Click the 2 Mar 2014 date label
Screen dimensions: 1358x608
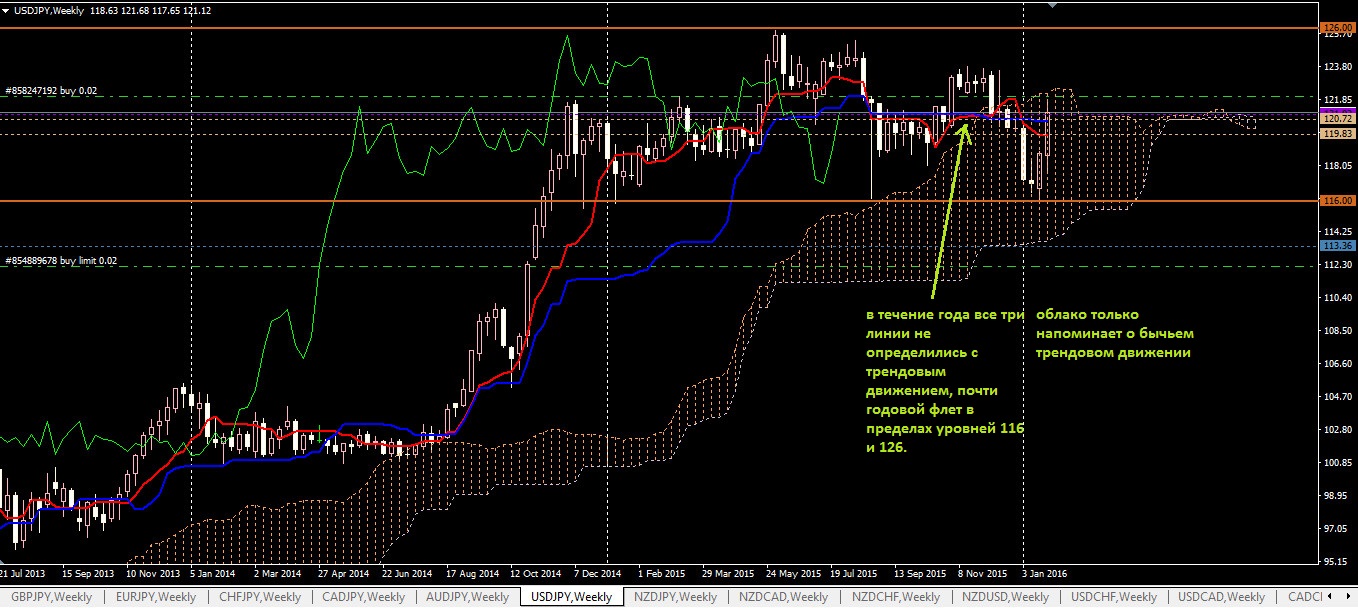click(x=277, y=575)
